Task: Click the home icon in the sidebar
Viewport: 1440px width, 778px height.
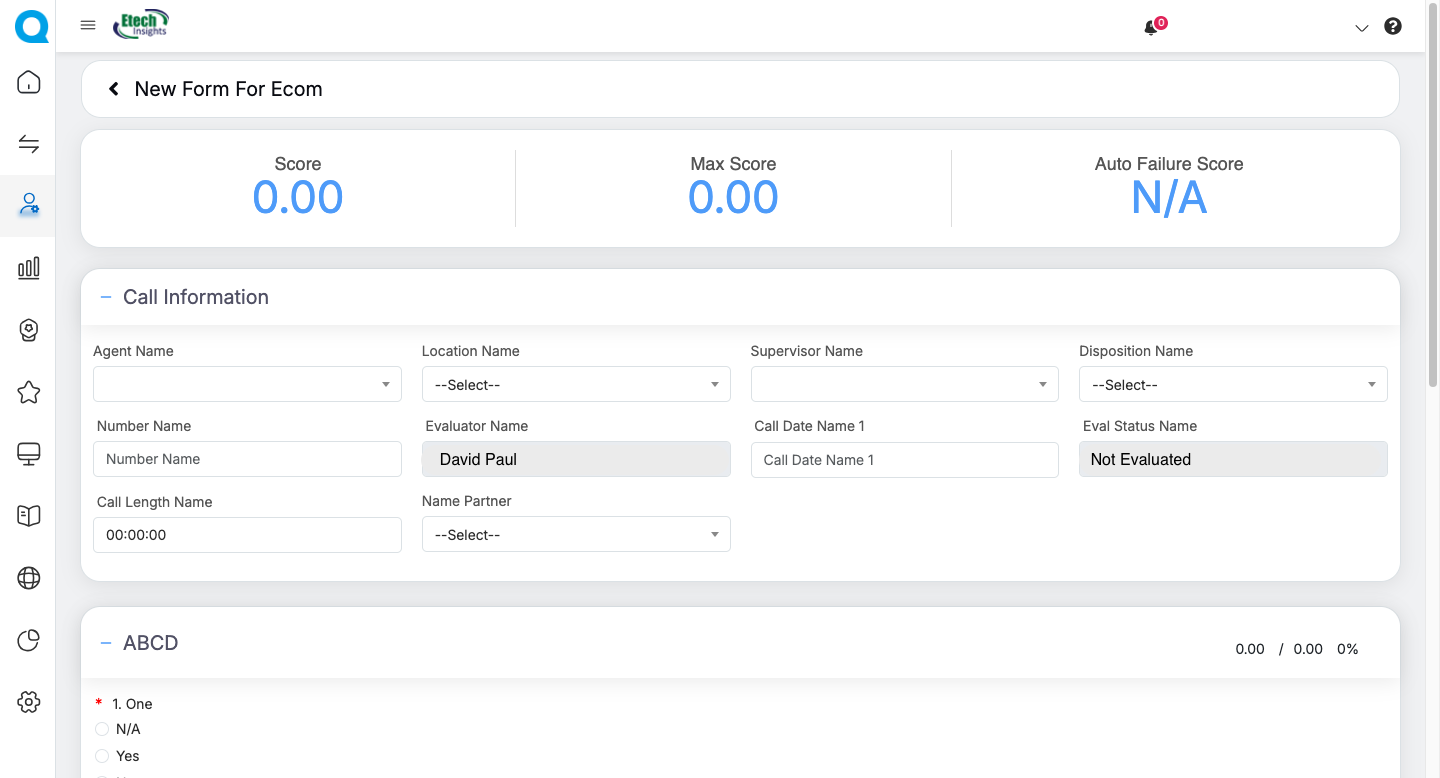Action: point(29,82)
